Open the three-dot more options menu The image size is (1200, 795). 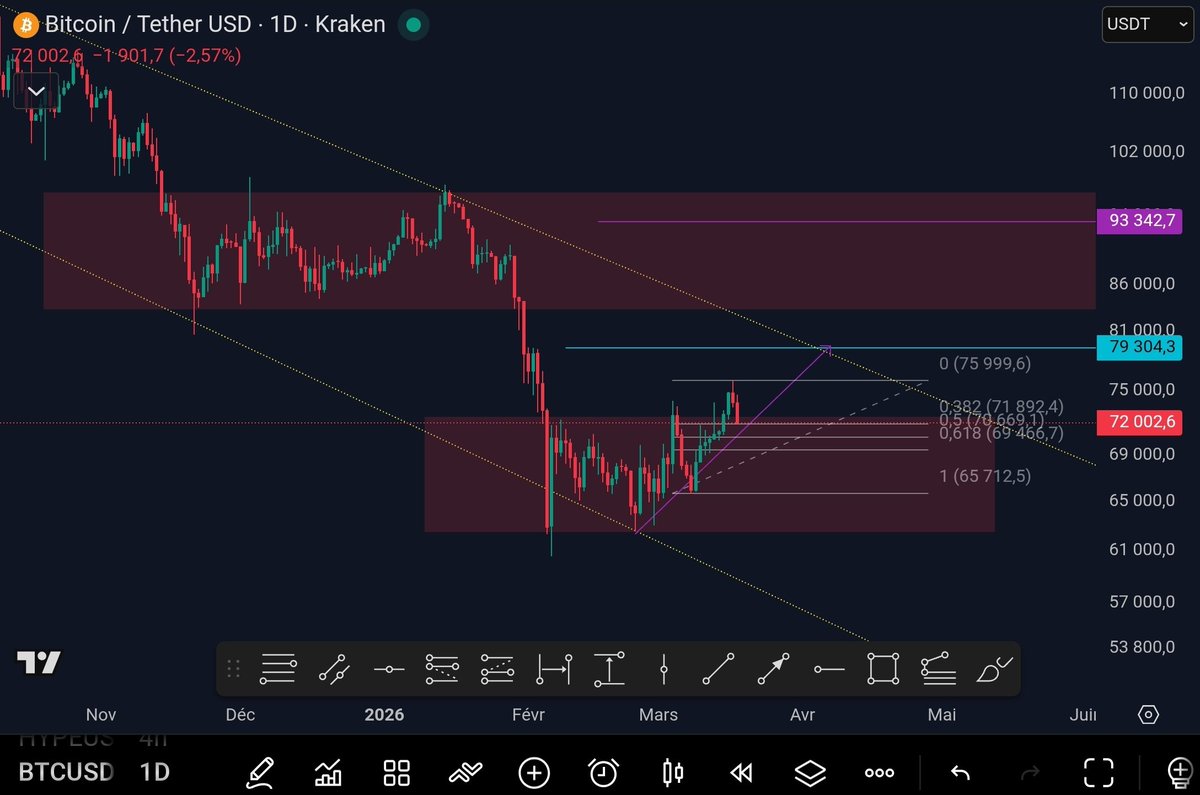click(878, 771)
